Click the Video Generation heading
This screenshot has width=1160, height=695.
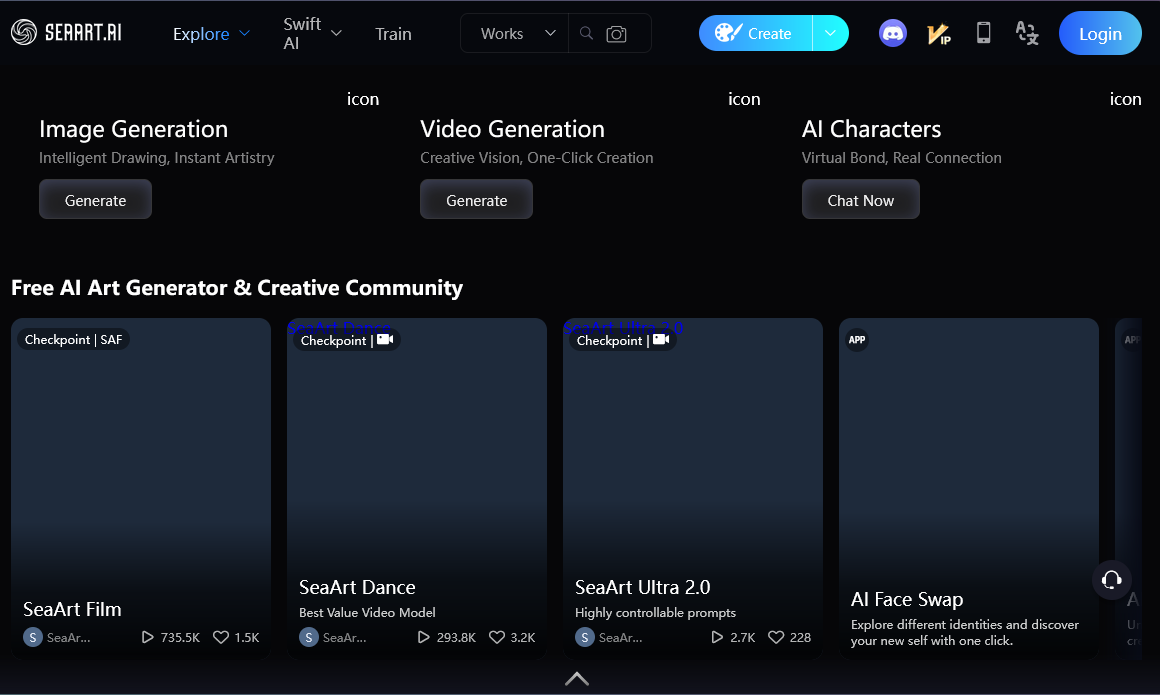tap(512, 129)
